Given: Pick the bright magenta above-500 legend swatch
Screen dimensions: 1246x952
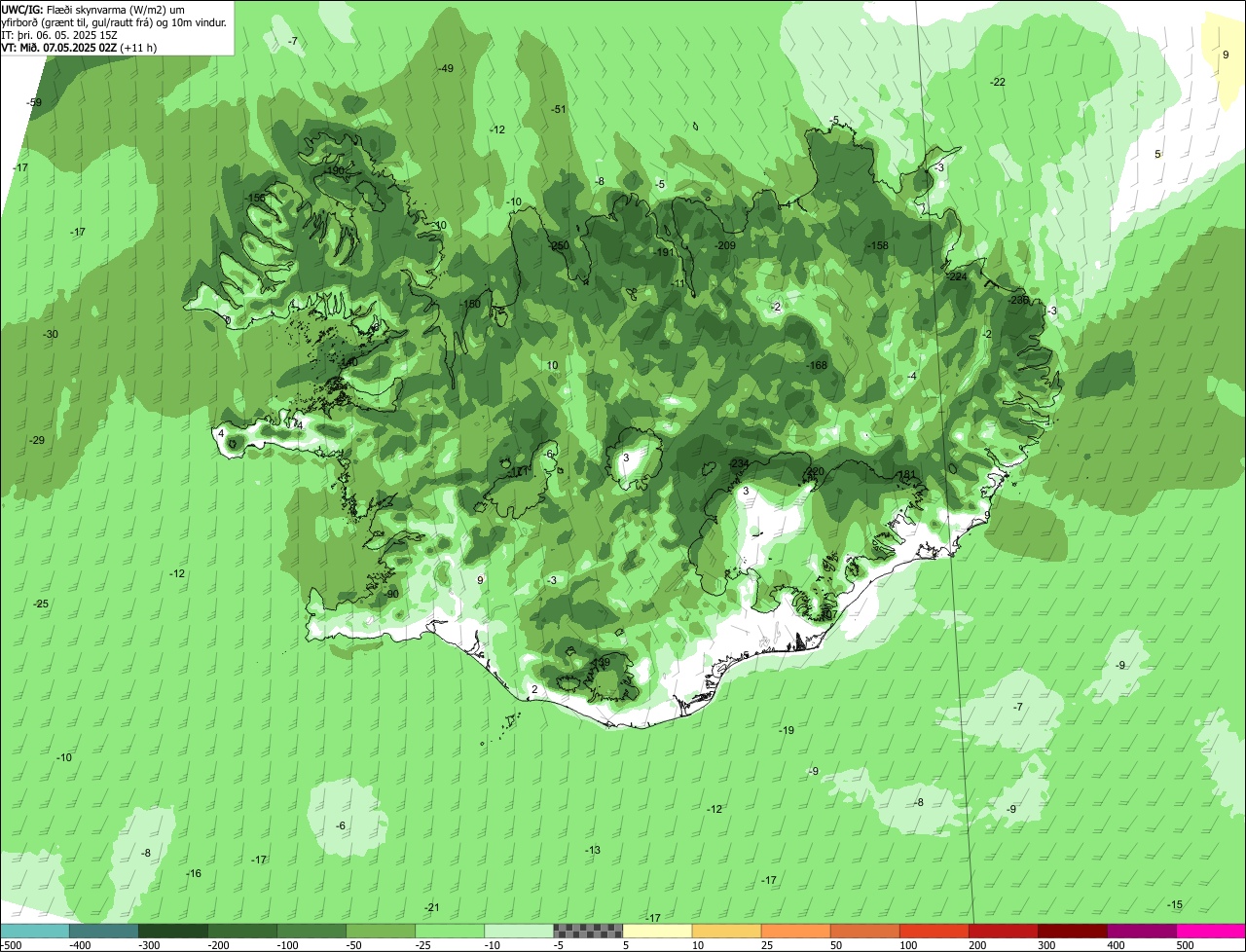Looking at the screenshot, I should pos(1211,931).
